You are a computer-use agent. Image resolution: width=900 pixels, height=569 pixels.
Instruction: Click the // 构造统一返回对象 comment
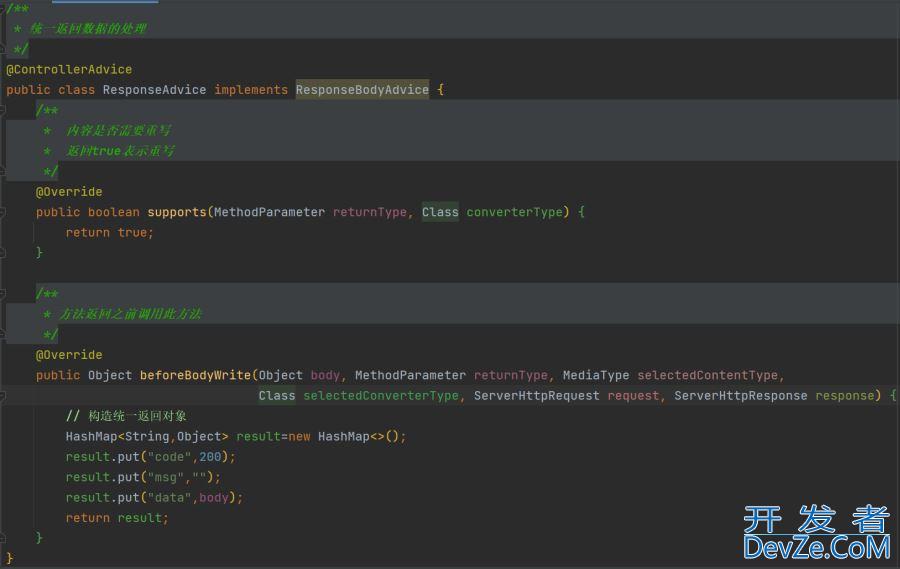126,416
